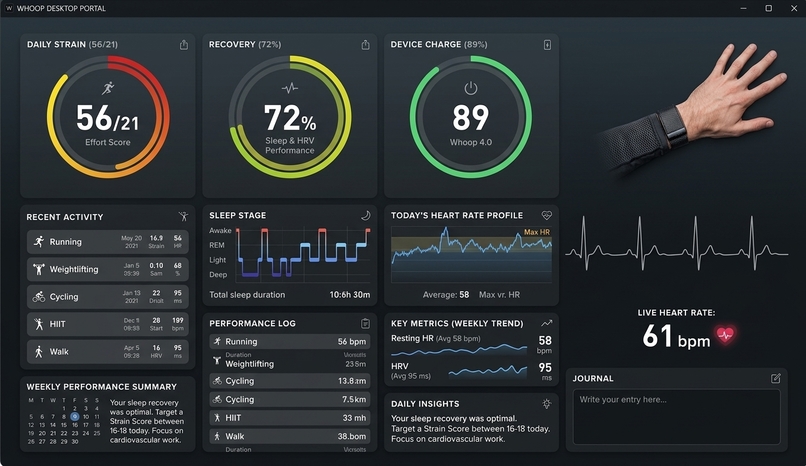
Task: Click the Recovery 72% progress ring
Action: 290,117
